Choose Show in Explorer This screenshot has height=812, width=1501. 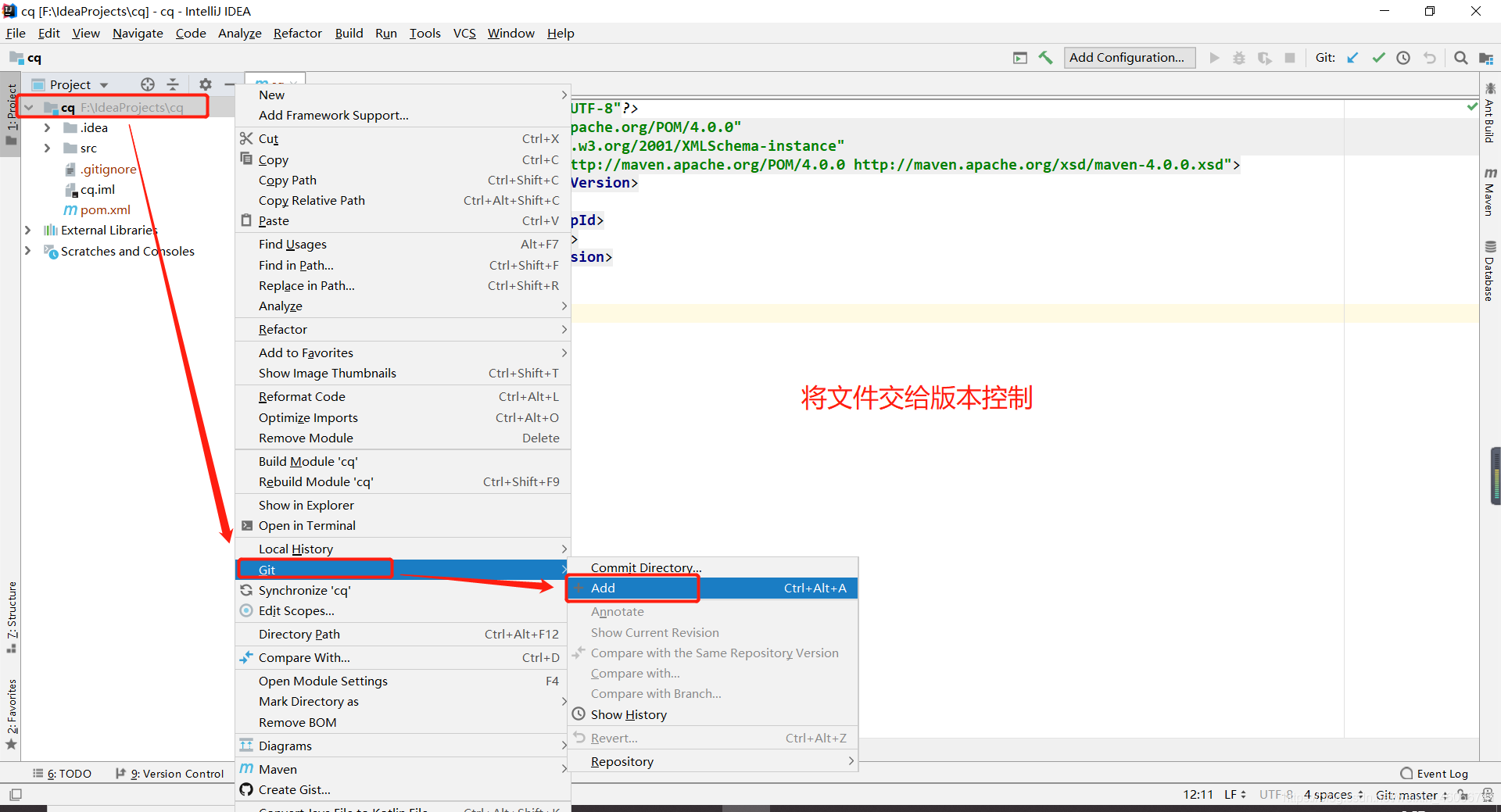point(403,506)
